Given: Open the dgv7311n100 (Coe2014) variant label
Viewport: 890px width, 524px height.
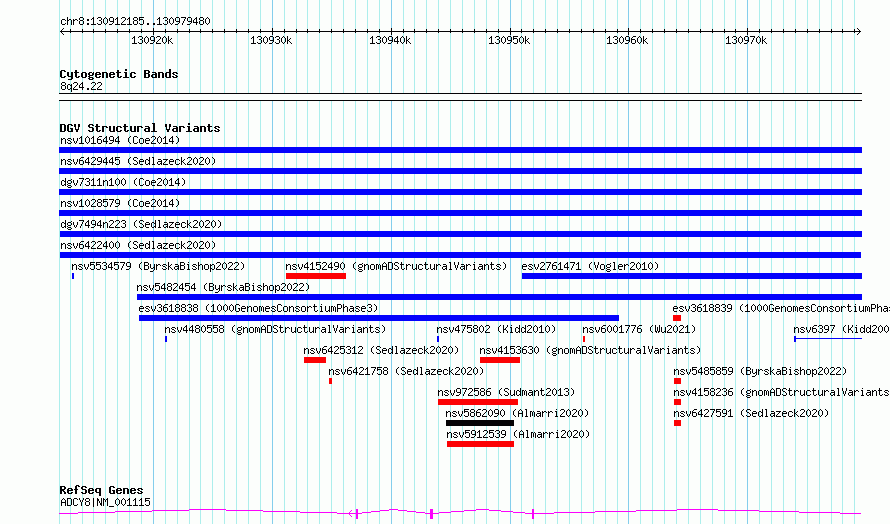Looking at the screenshot, I should (123, 182).
